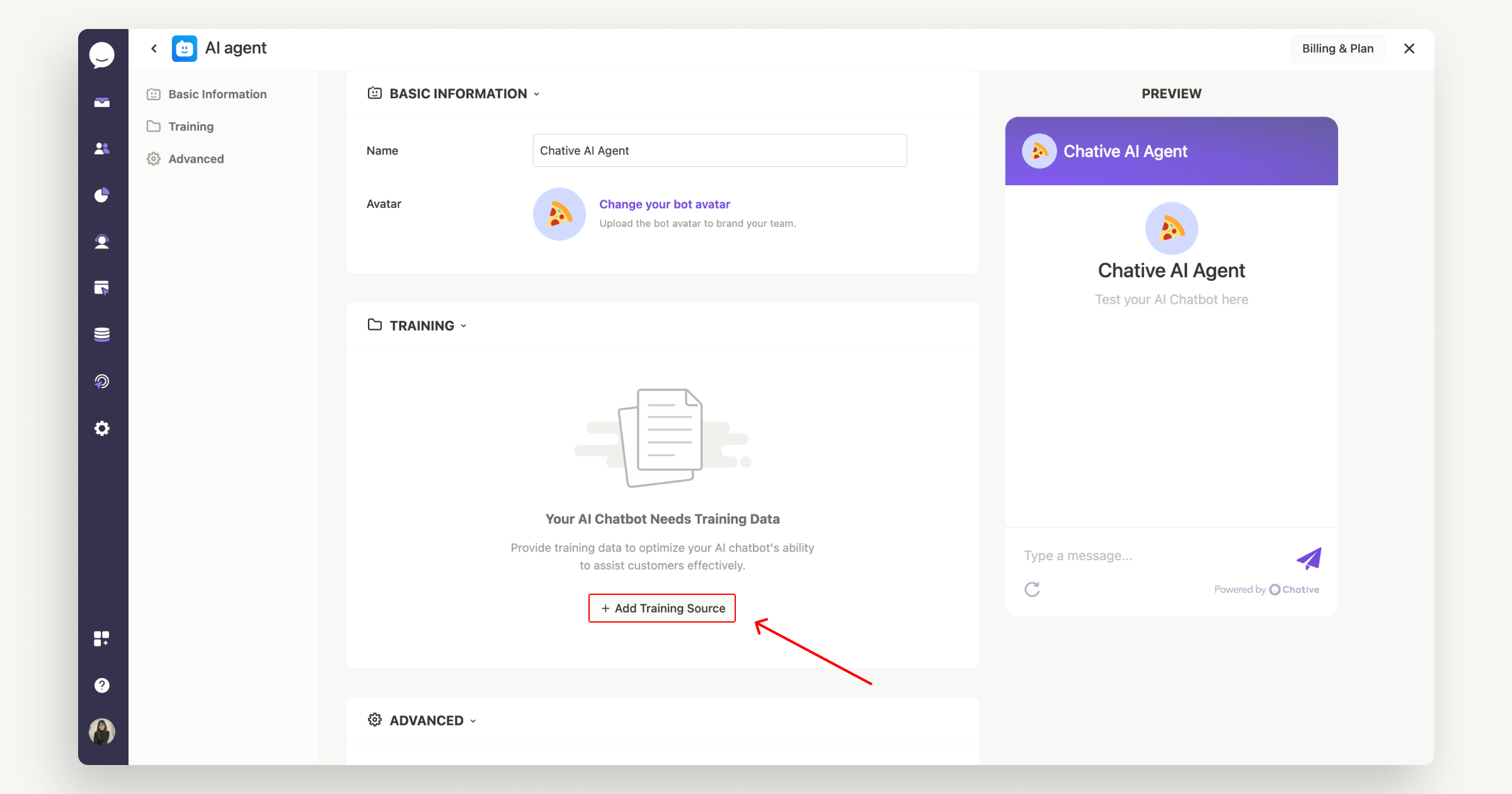The image size is (1512, 794).
Task: Collapse the BASIC INFORMATION section header
Action: pyautogui.click(x=458, y=94)
